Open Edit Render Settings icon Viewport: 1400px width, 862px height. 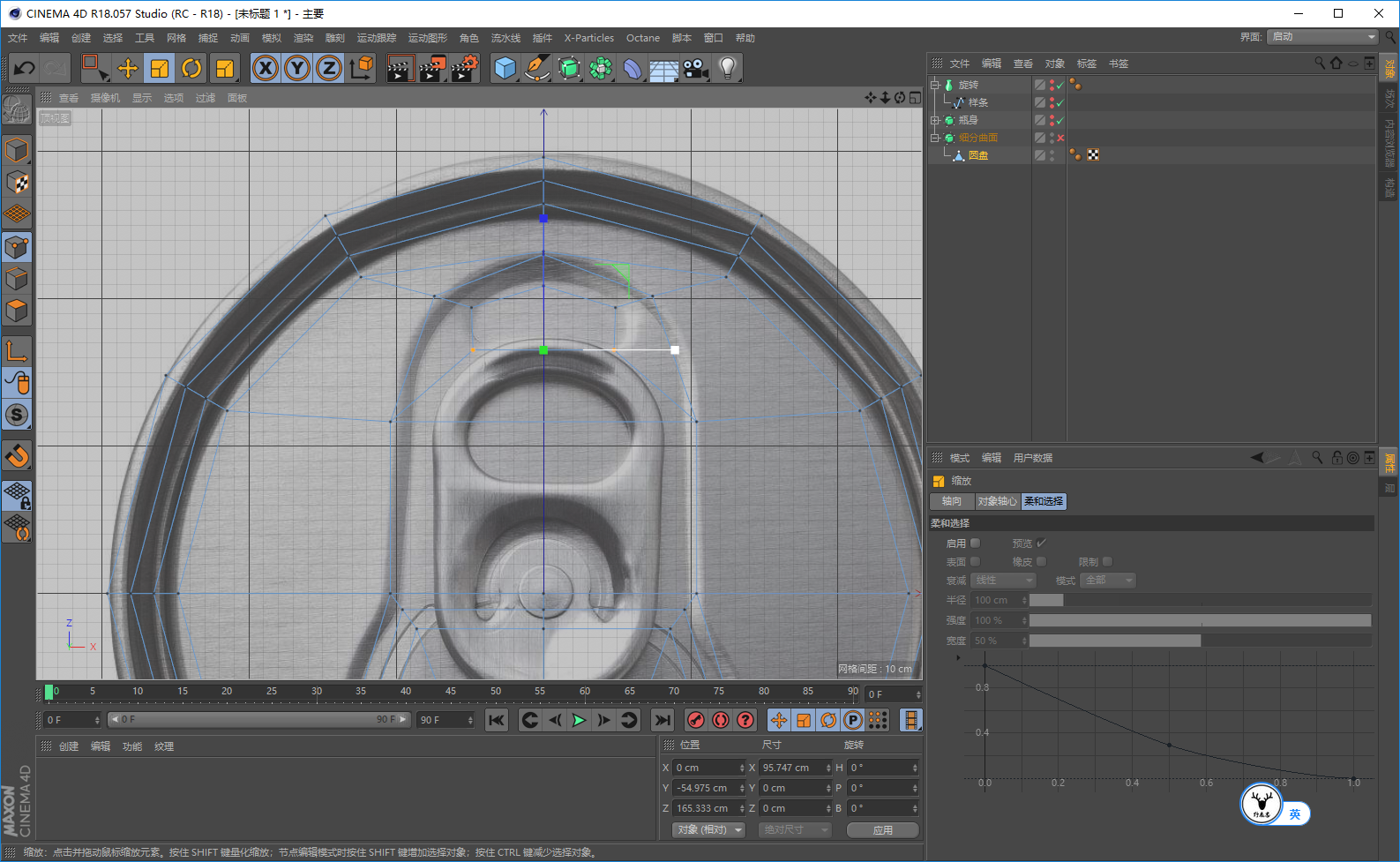(x=465, y=68)
